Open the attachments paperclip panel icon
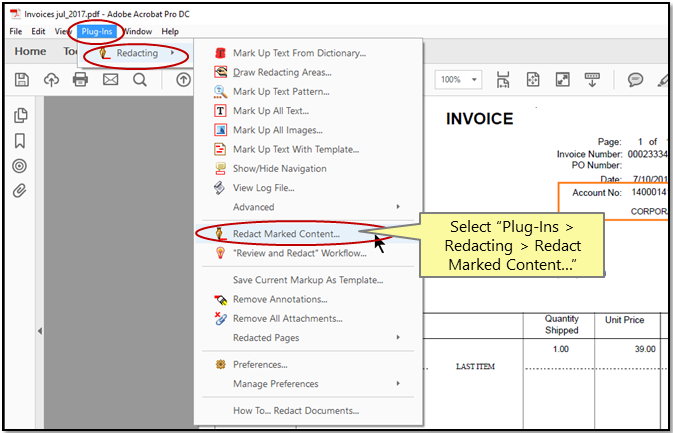Image resolution: width=673 pixels, height=433 pixels. pos(19,191)
